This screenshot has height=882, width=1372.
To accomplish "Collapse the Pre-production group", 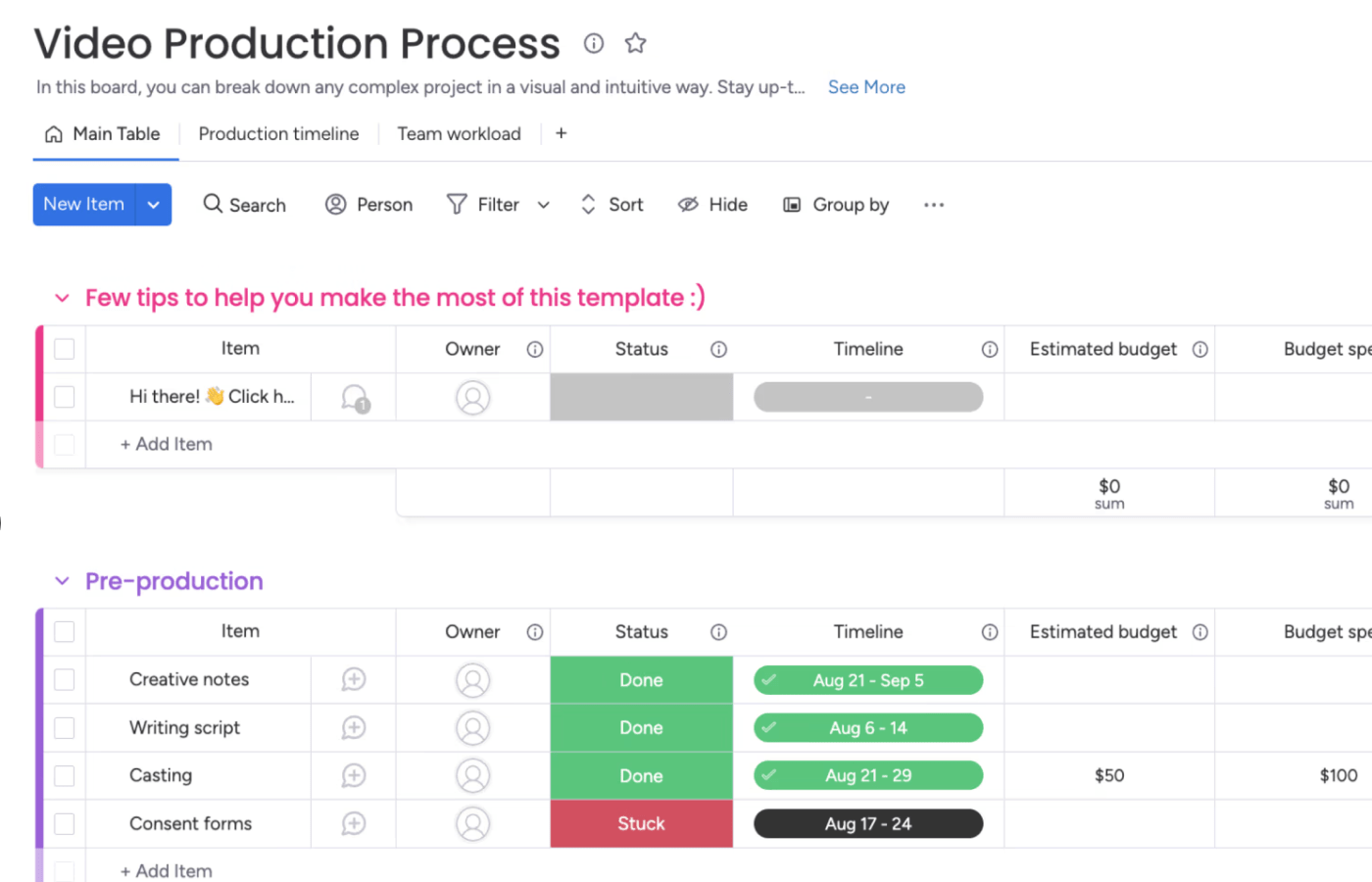I will pos(62,580).
